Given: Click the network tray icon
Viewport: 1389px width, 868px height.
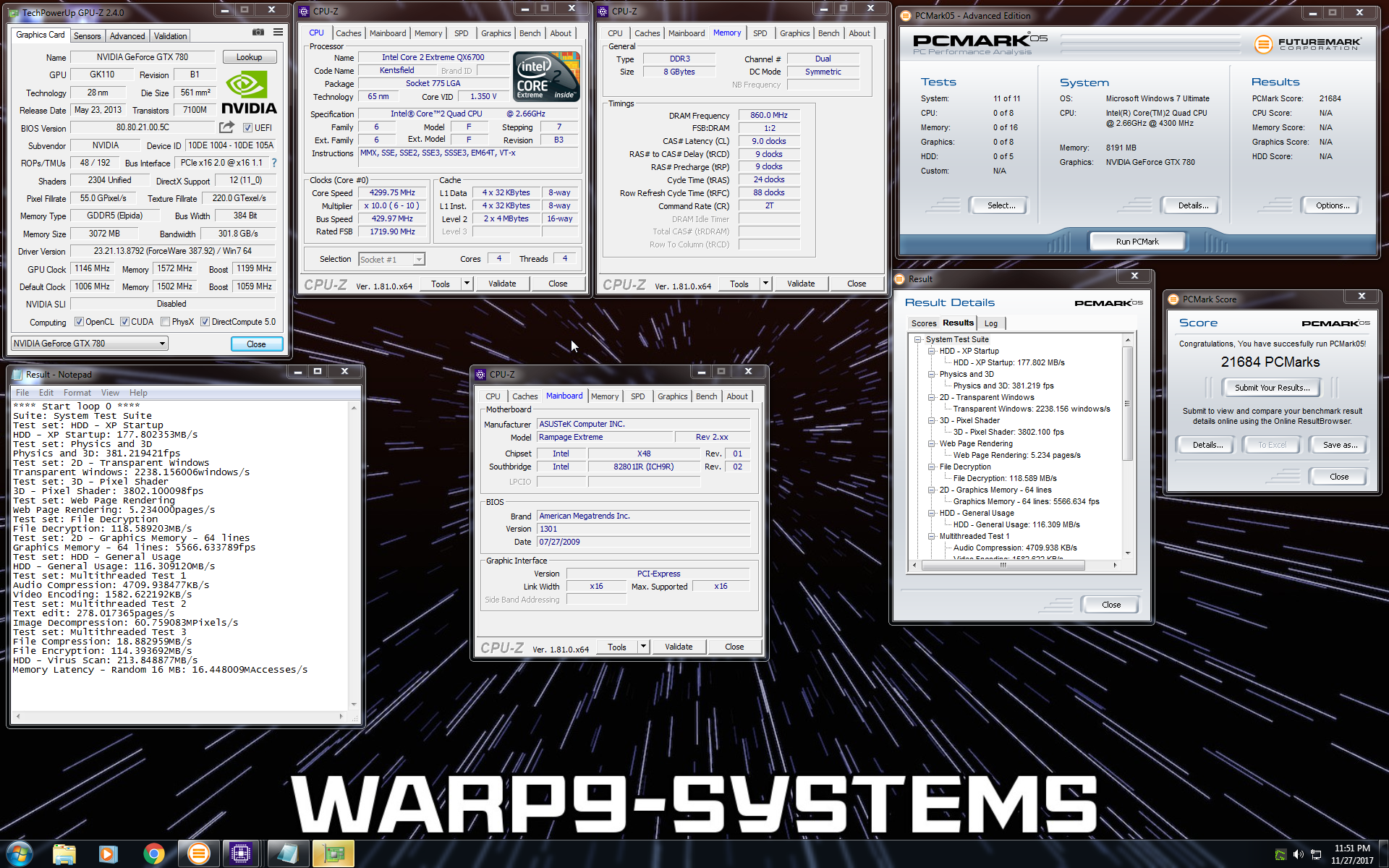Looking at the screenshot, I should coord(1316,854).
